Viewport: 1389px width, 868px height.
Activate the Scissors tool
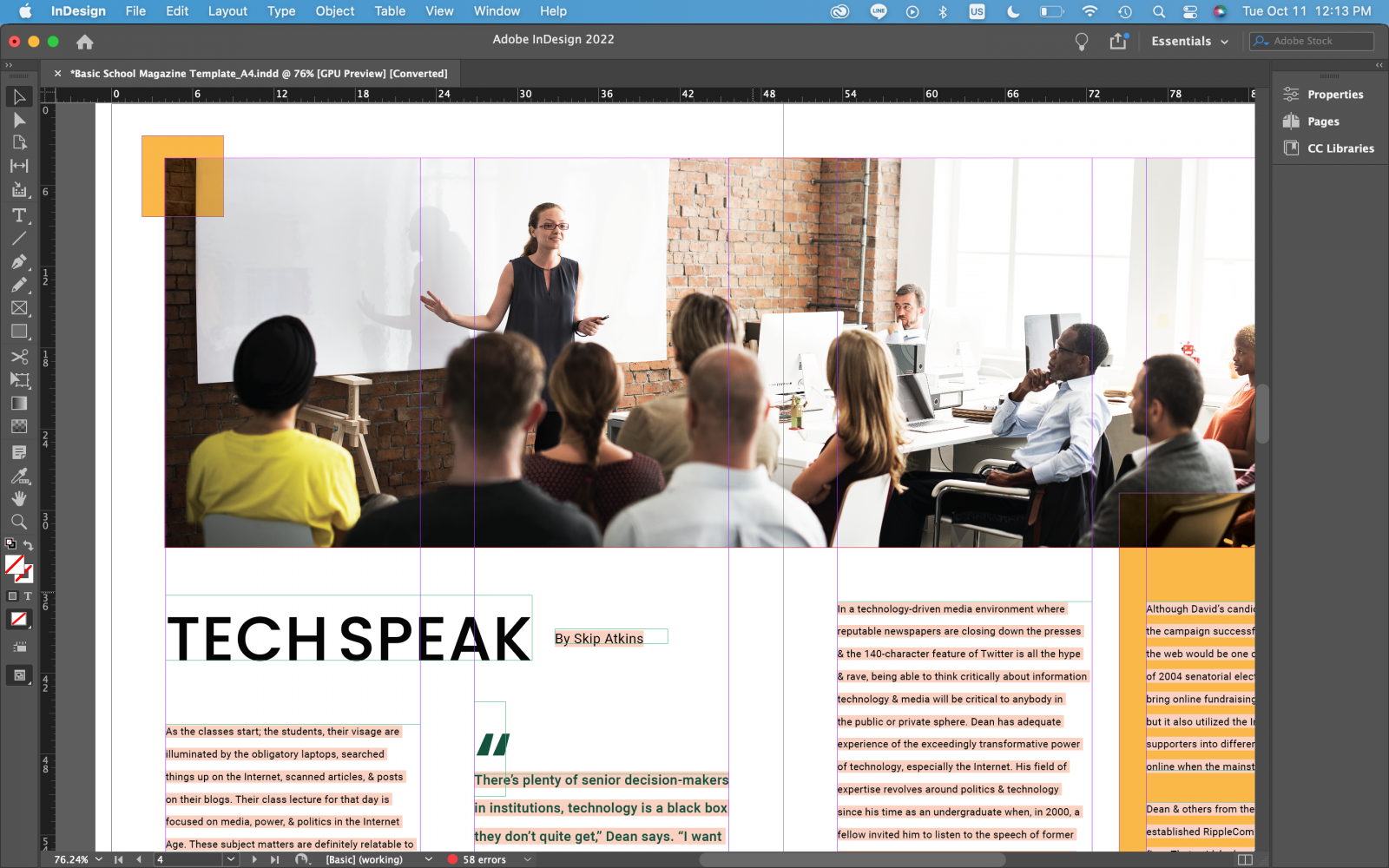pos(19,357)
